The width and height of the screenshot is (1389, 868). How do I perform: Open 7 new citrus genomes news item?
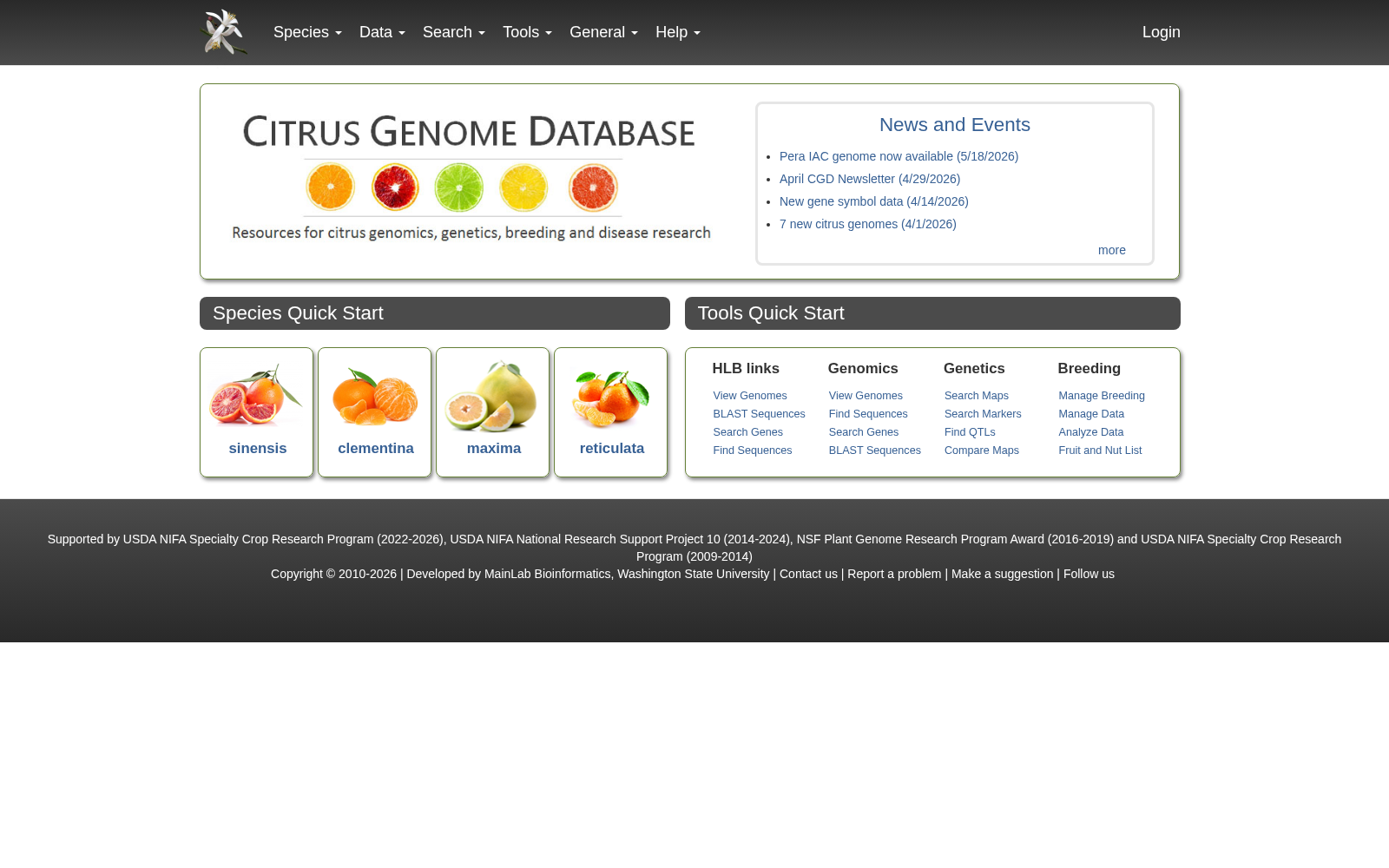pyautogui.click(x=868, y=224)
